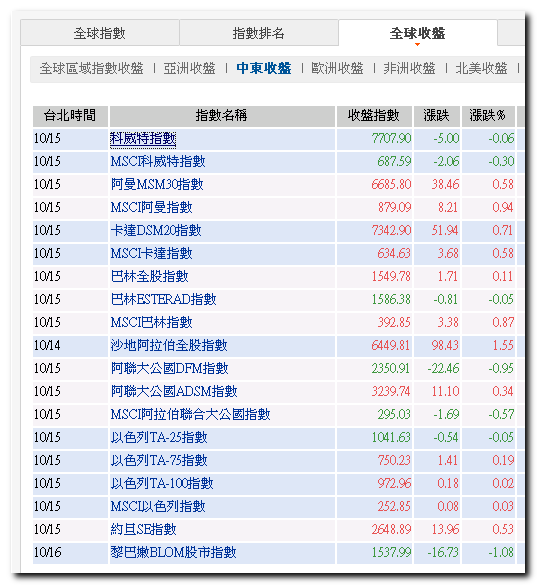
Task: Open 非洲收盤 section
Action: tap(409, 68)
